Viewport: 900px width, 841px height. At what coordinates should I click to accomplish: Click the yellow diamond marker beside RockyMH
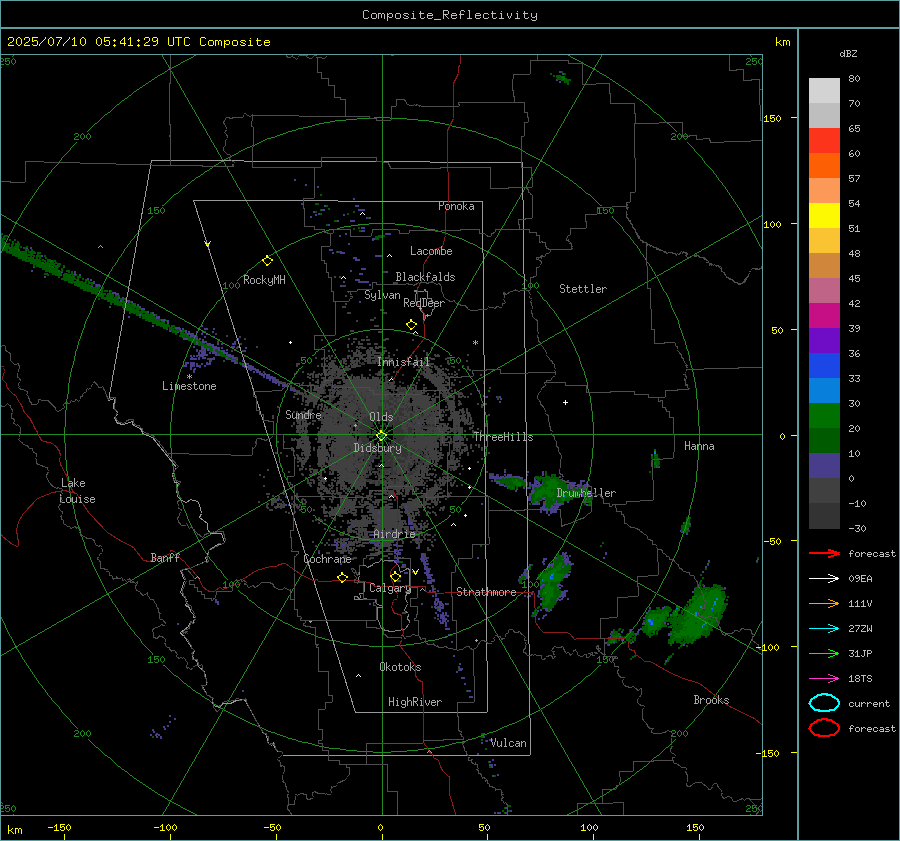click(x=267, y=261)
